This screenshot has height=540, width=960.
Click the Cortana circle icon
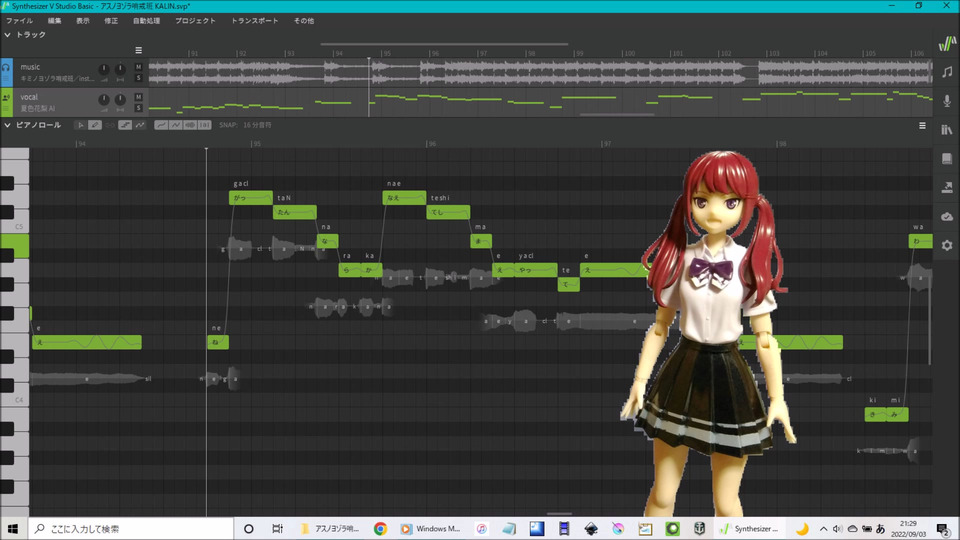click(x=249, y=528)
